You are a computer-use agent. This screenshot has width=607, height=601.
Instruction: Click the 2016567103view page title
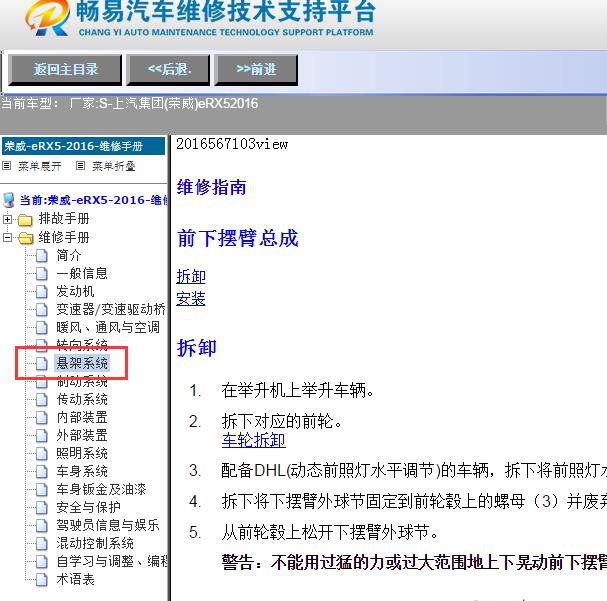coord(232,144)
